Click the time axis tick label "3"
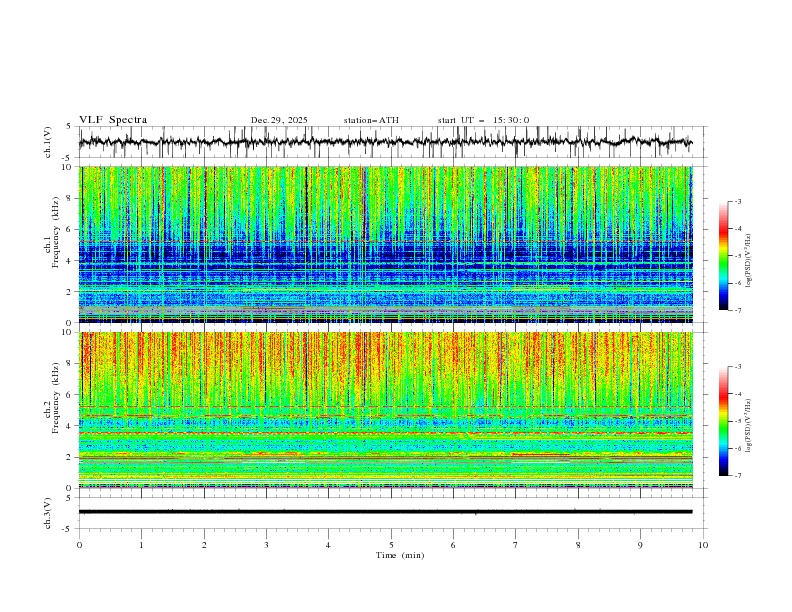Image resolution: width=792 pixels, height=612 pixels. 266,545
